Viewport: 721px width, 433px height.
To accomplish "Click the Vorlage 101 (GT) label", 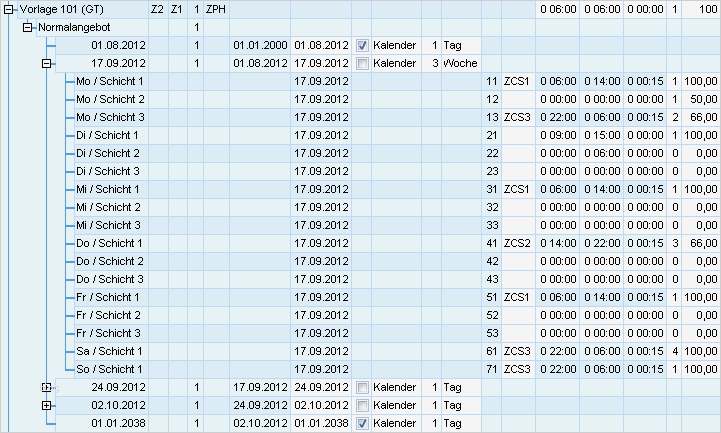I will point(62,9).
